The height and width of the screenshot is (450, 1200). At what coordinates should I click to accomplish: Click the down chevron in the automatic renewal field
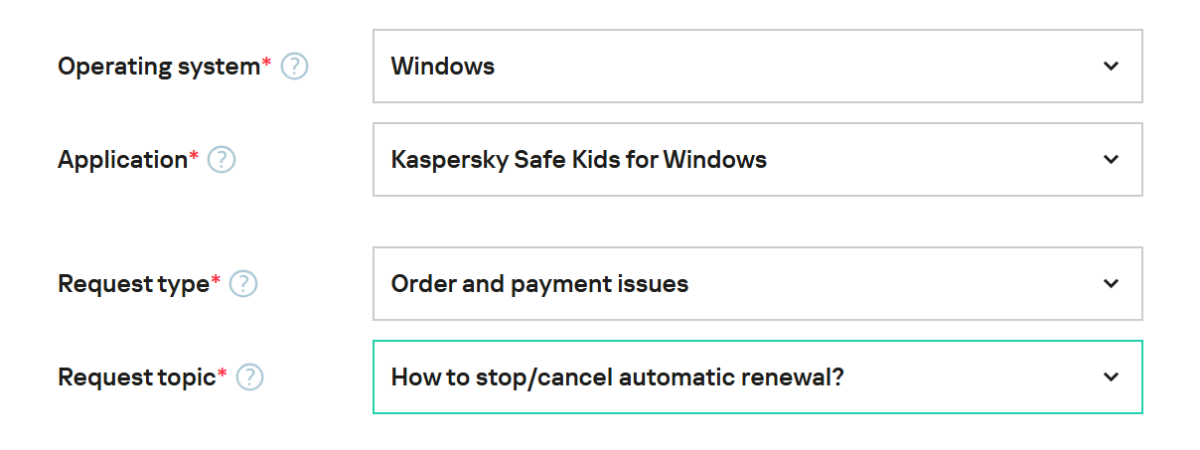tap(1110, 377)
